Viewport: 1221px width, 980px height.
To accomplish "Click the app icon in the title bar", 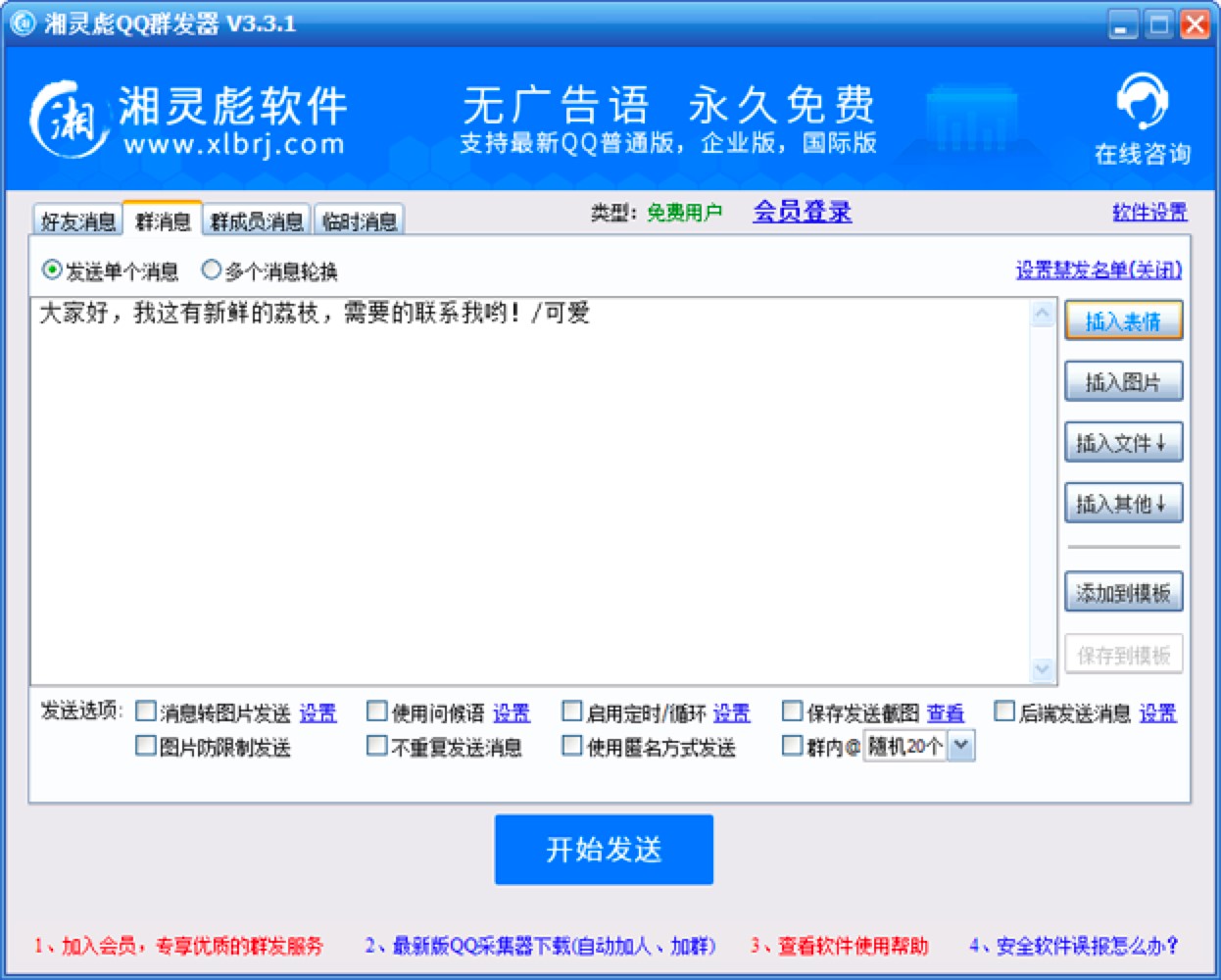I will point(22,23).
